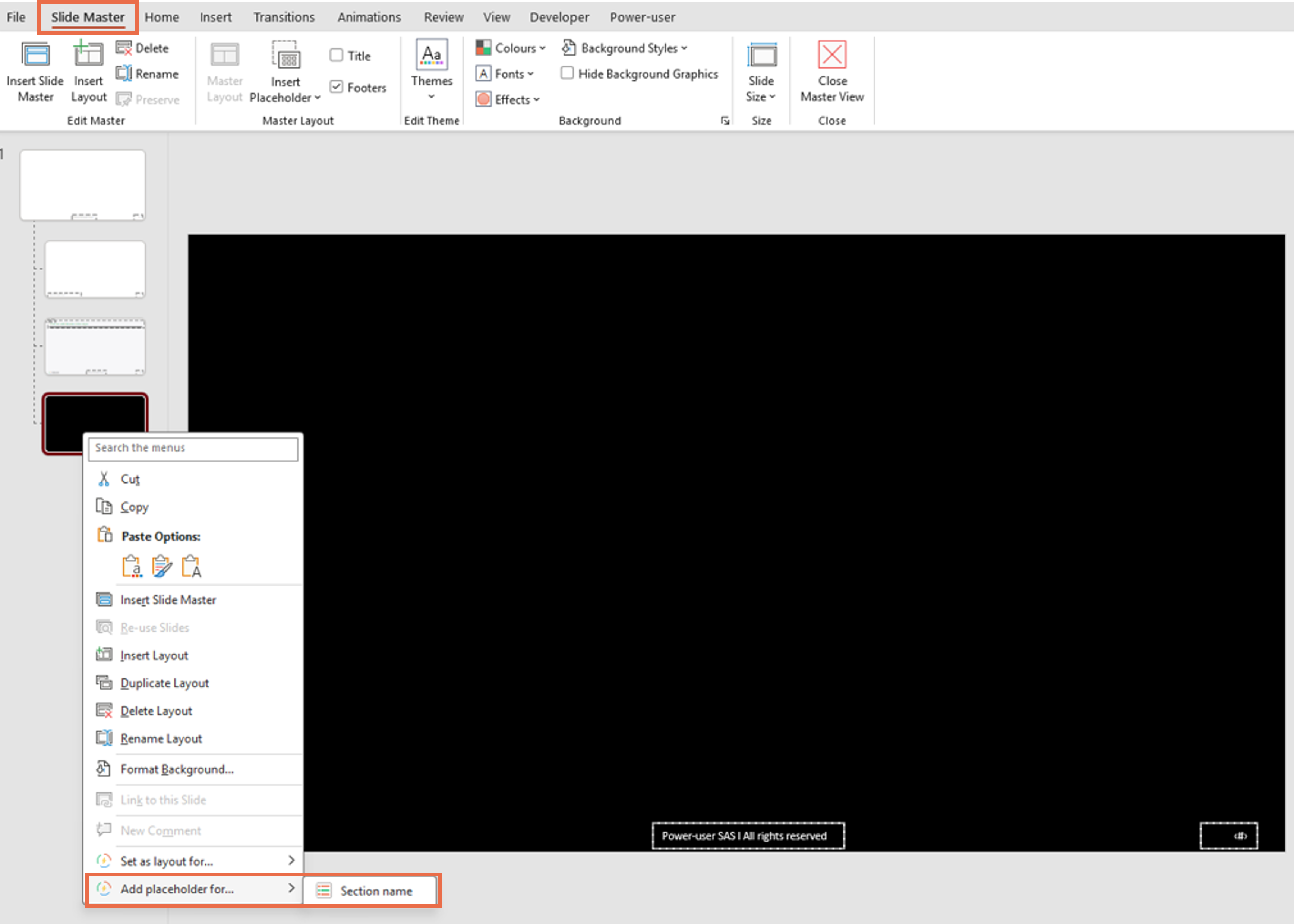Viewport: 1294px width, 924px height.
Task: Open the Background Styles dropdown
Action: (x=625, y=48)
